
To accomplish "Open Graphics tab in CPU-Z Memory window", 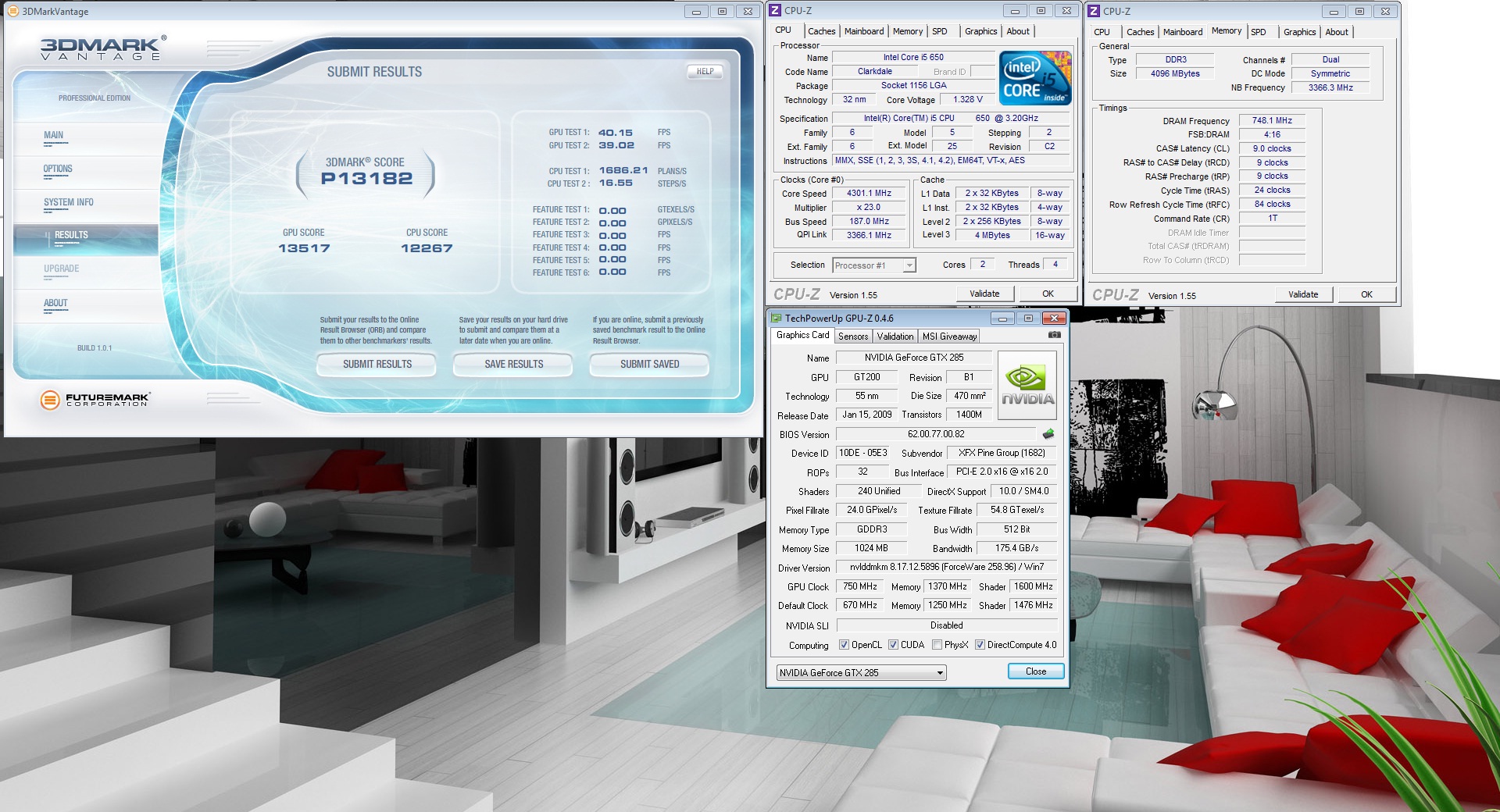I will click(x=1299, y=32).
